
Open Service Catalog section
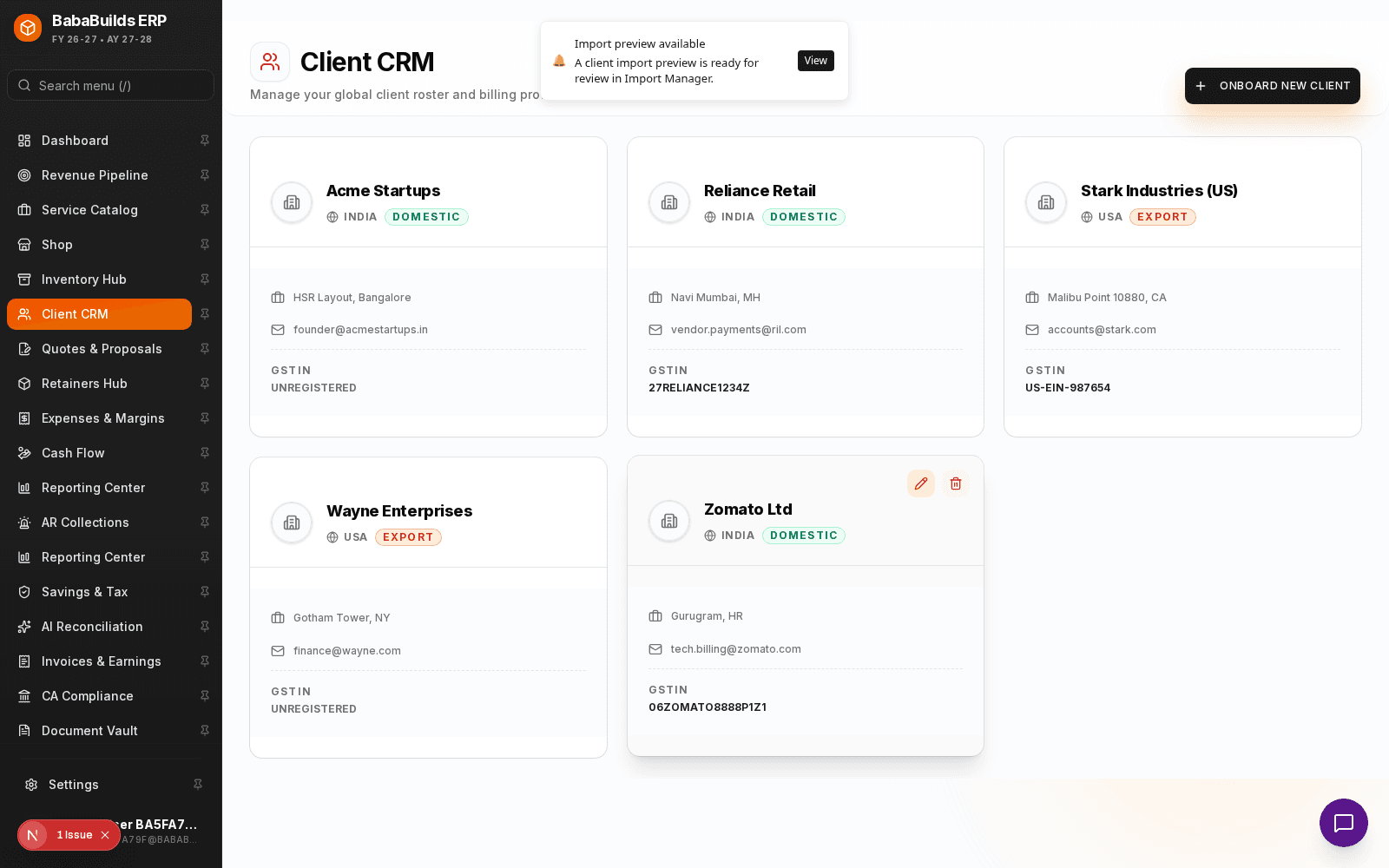click(99, 210)
